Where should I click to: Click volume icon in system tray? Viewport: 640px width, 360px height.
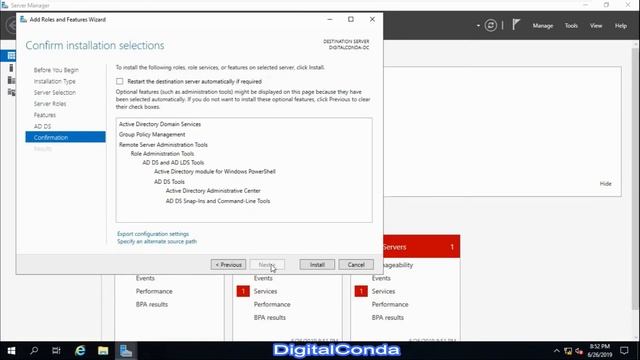(579, 351)
